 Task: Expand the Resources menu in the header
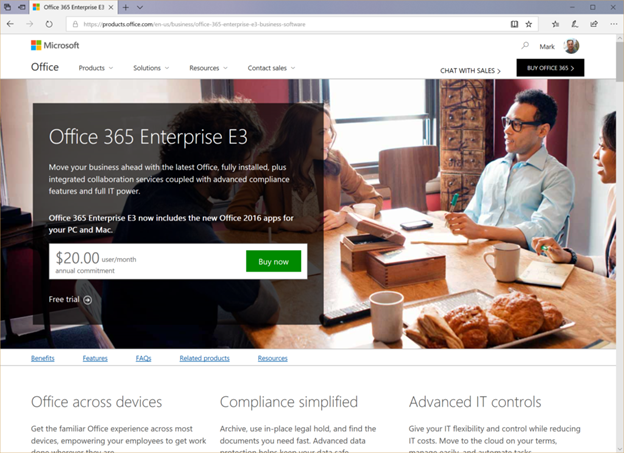click(x=208, y=68)
